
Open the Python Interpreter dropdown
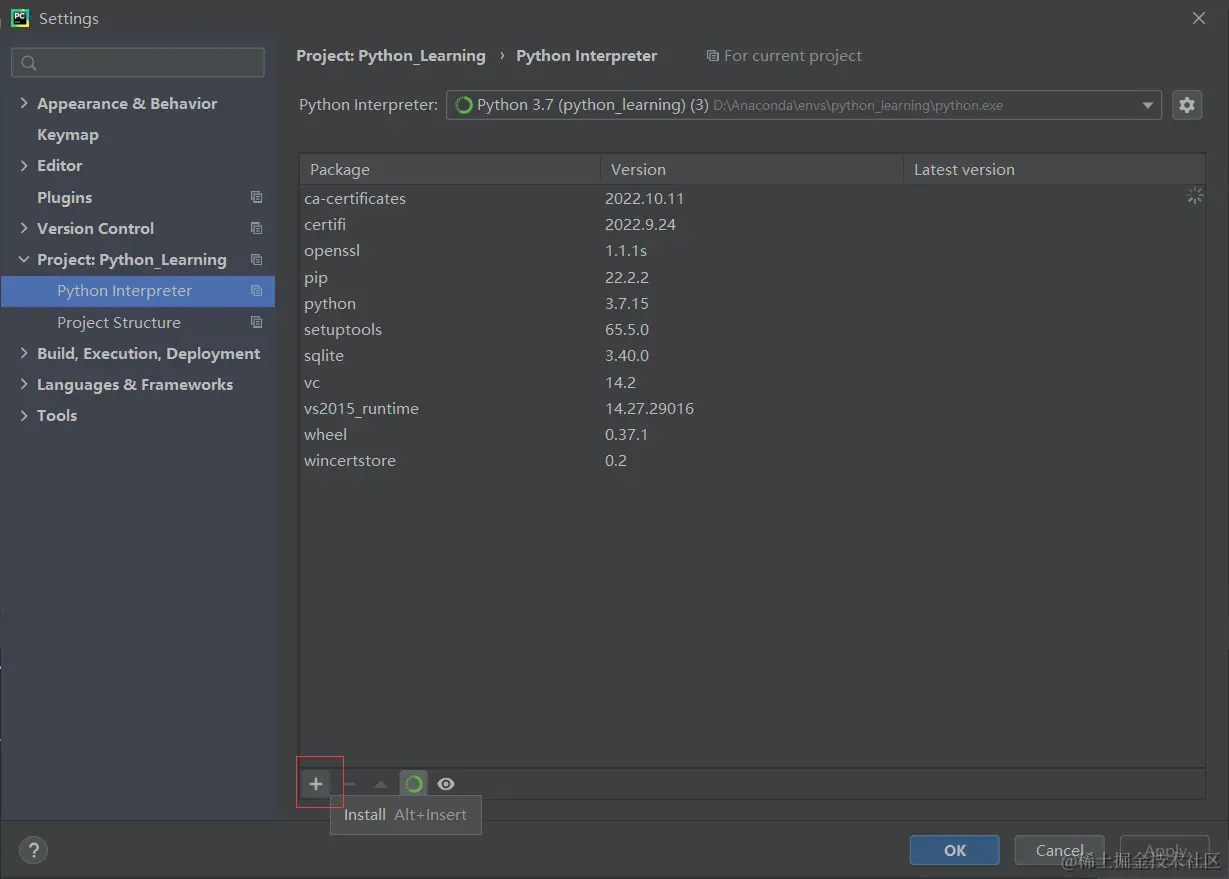[803, 105]
